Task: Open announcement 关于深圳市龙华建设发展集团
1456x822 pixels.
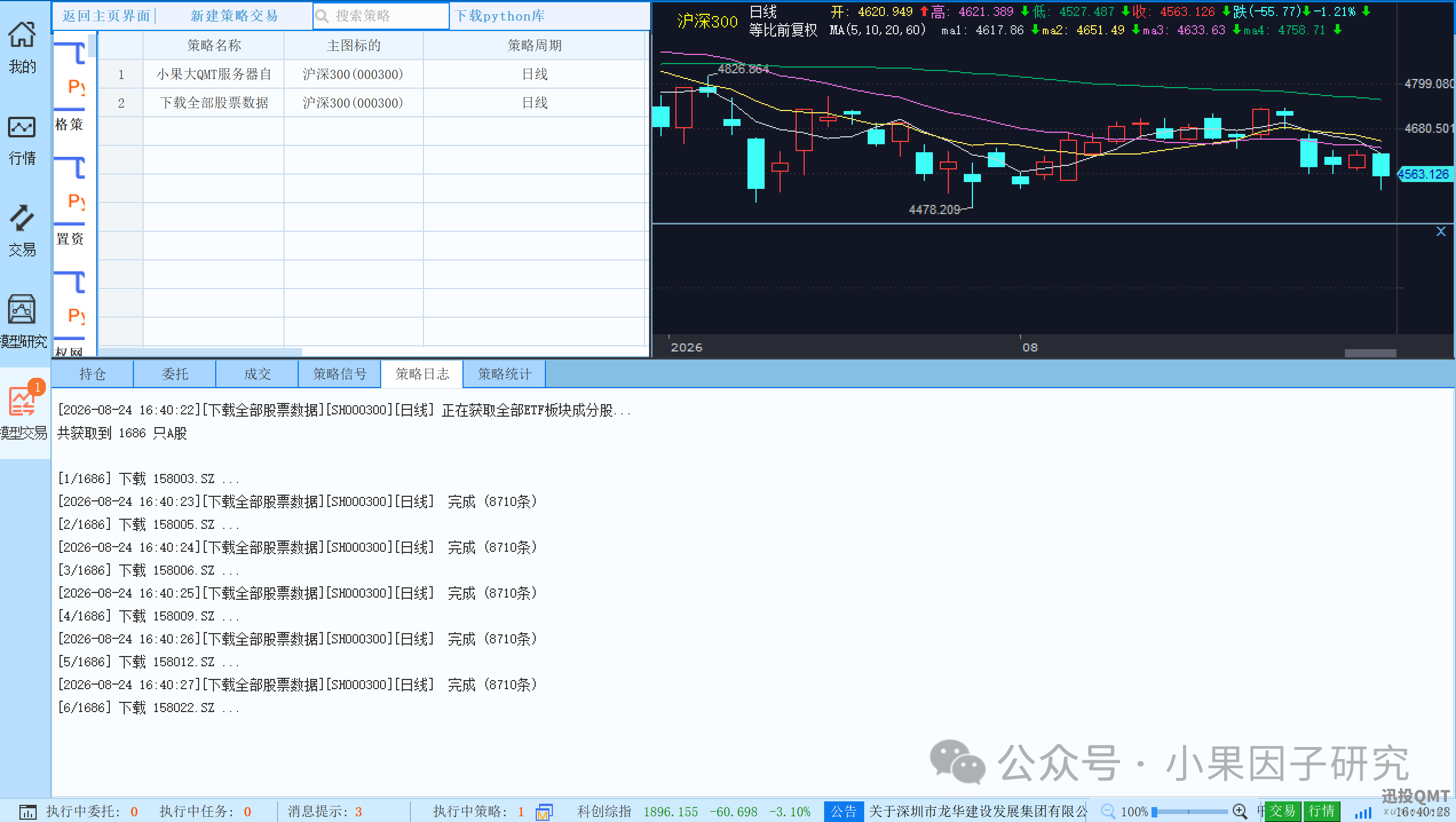Action: point(978,812)
